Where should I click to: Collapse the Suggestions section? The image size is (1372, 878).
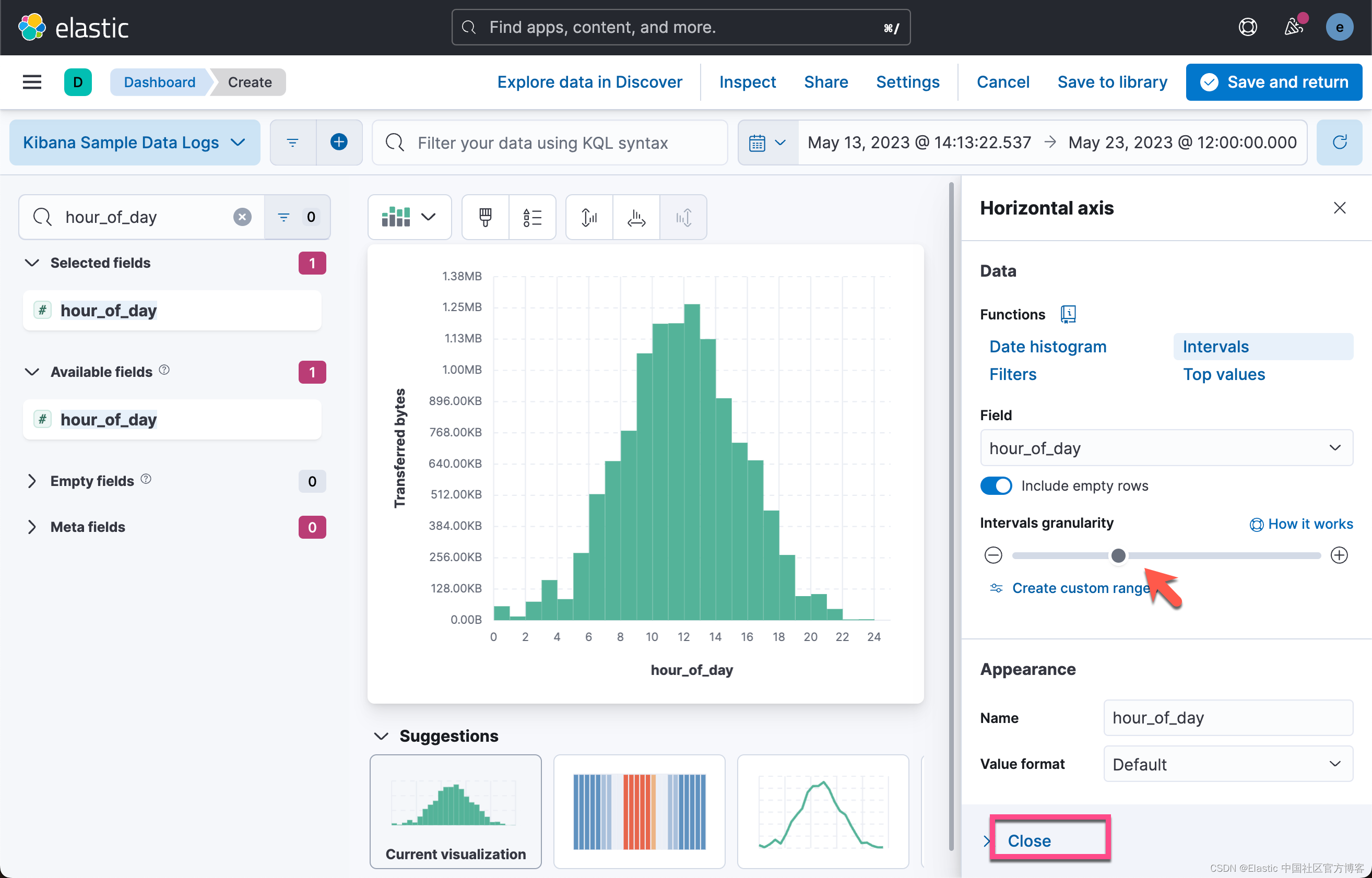pyautogui.click(x=381, y=735)
